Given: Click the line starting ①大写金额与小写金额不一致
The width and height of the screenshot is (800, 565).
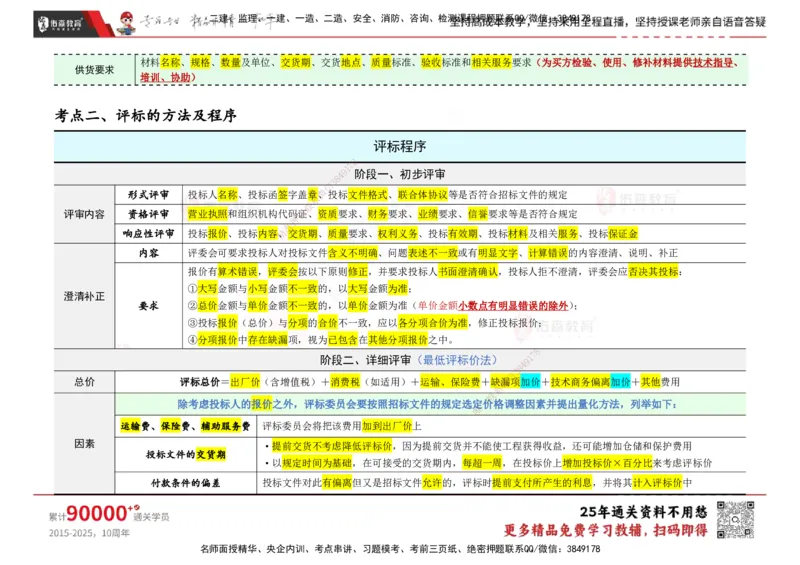Looking at the screenshot, I should click(299, 288).
